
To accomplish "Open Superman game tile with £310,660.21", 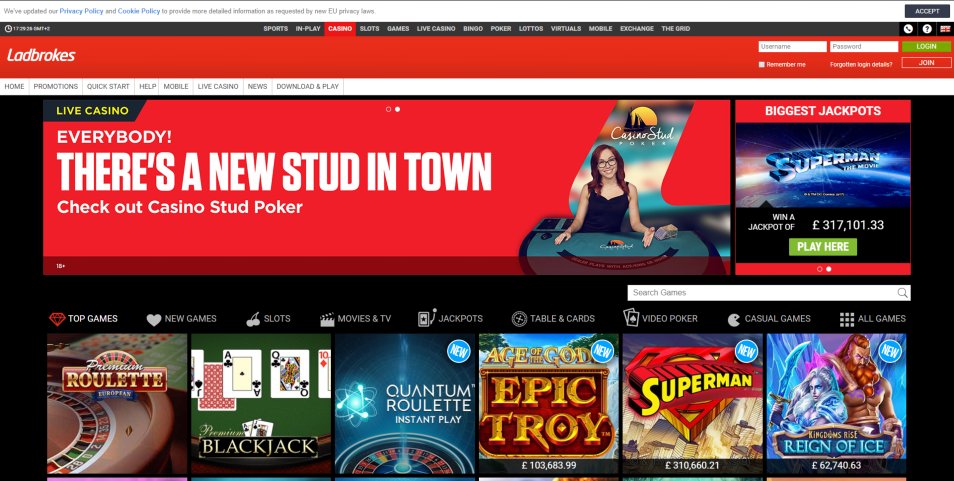I will pos(692,403).
